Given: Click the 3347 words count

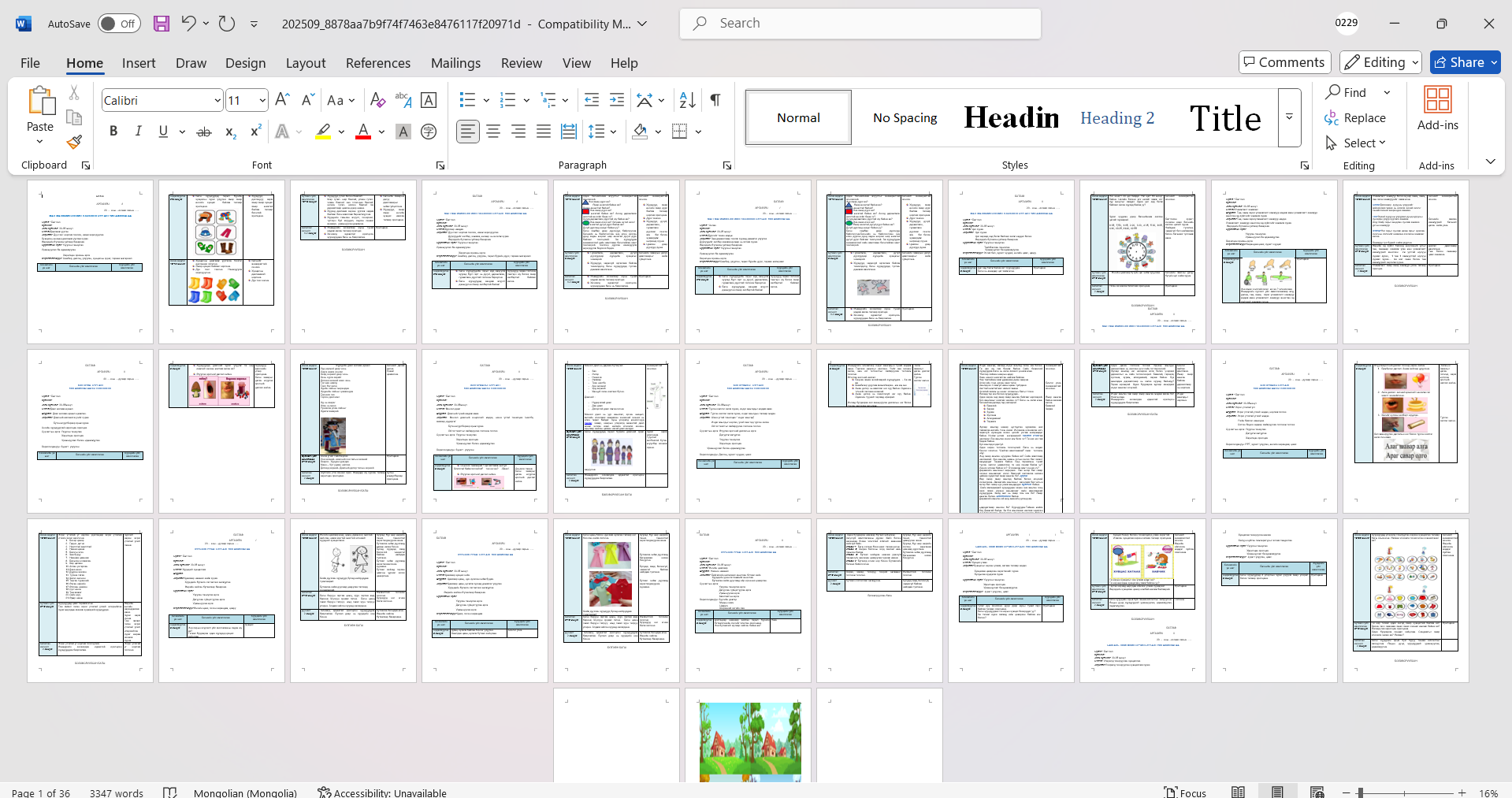Looking at the screenshot, I should (x=117, y=792).
